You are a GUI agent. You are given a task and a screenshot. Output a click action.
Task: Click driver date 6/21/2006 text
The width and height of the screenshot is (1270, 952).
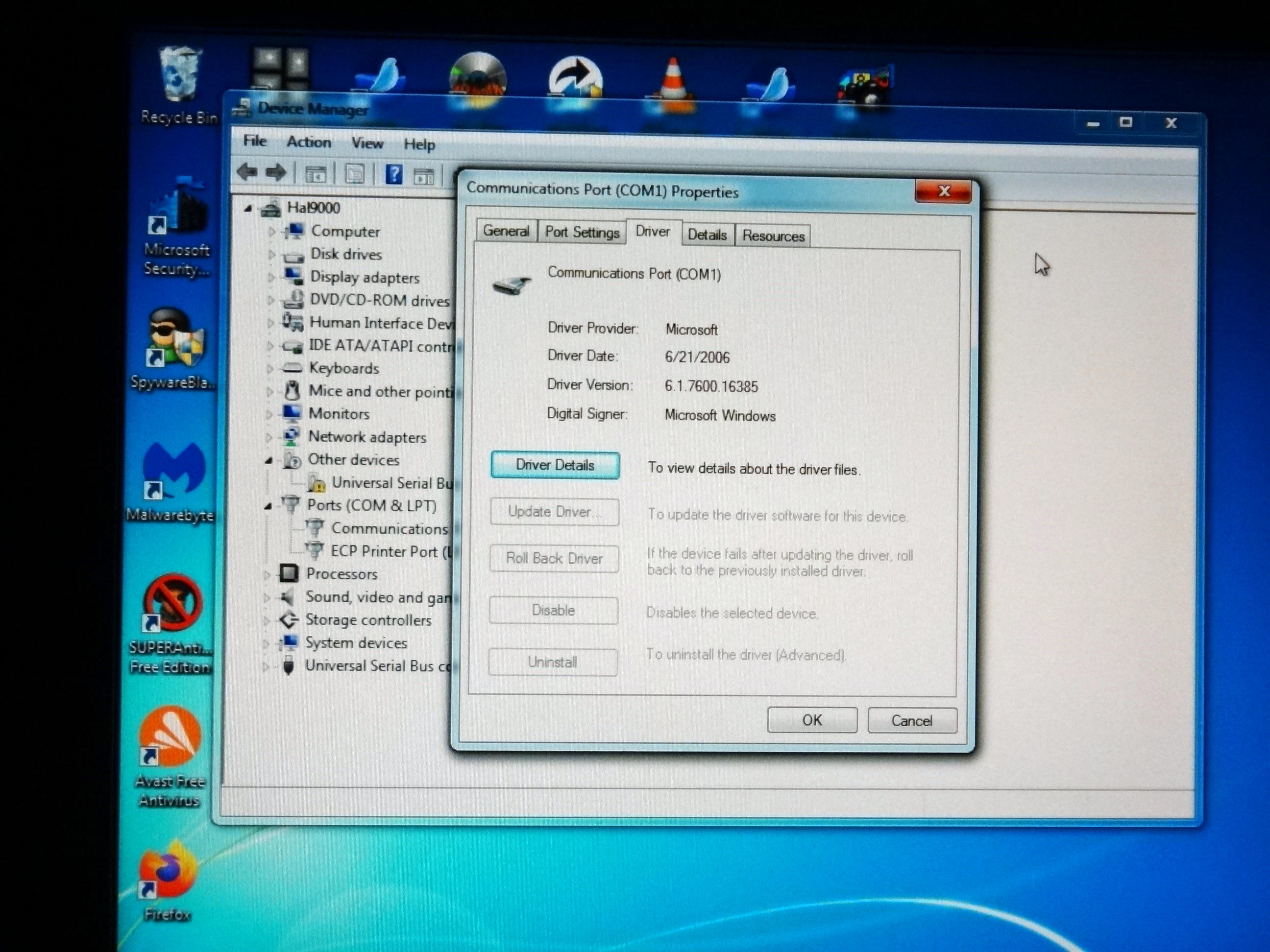click(x=697, y=357)
